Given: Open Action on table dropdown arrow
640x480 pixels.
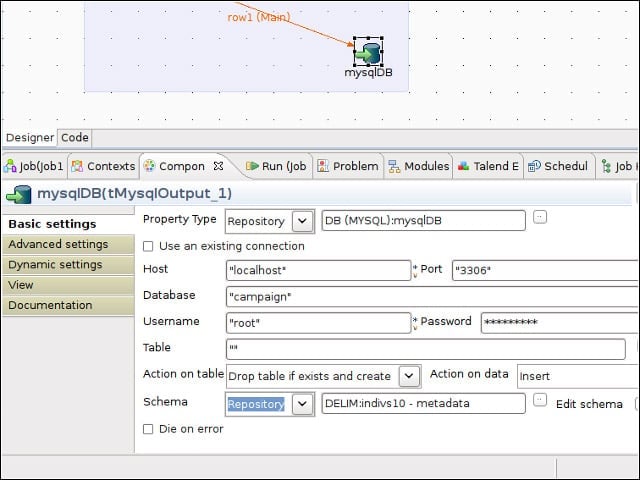Looking at the screenshot, I should pyautogui.click(x=409, y=376).
